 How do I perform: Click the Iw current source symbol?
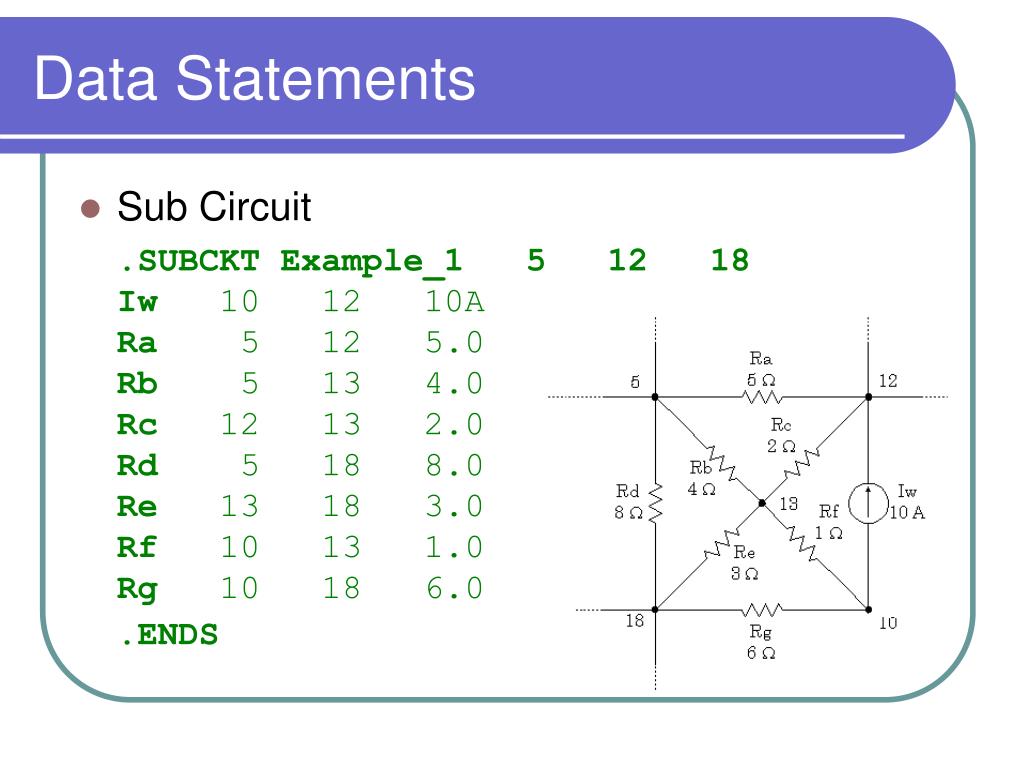(x=868, y=504)
